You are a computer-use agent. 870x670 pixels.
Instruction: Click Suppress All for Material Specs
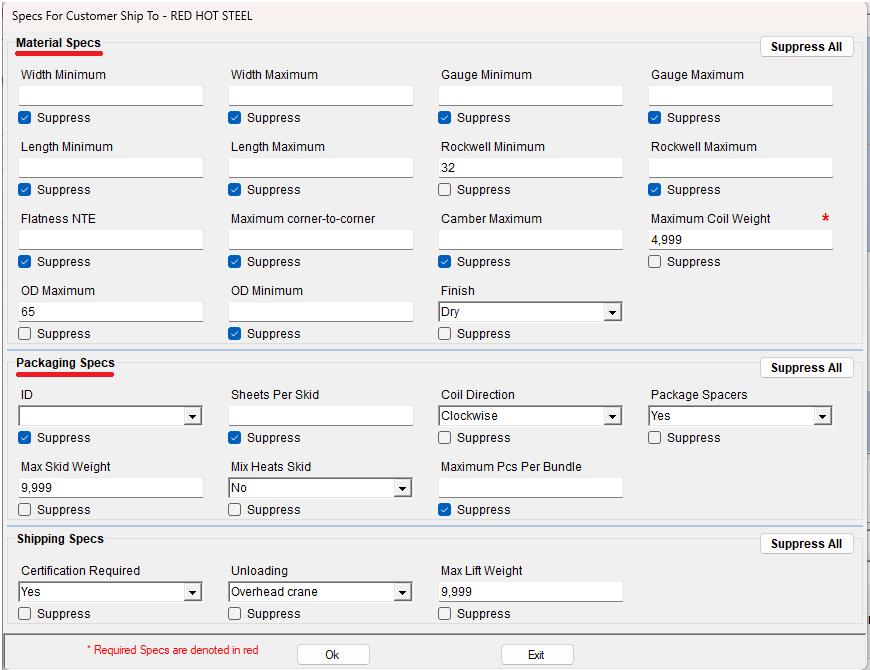coord(806,47)
